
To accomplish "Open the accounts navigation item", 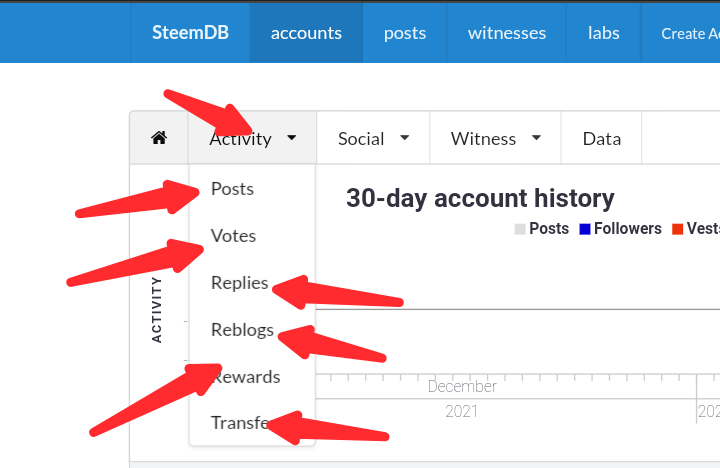I will coord(306,33).
